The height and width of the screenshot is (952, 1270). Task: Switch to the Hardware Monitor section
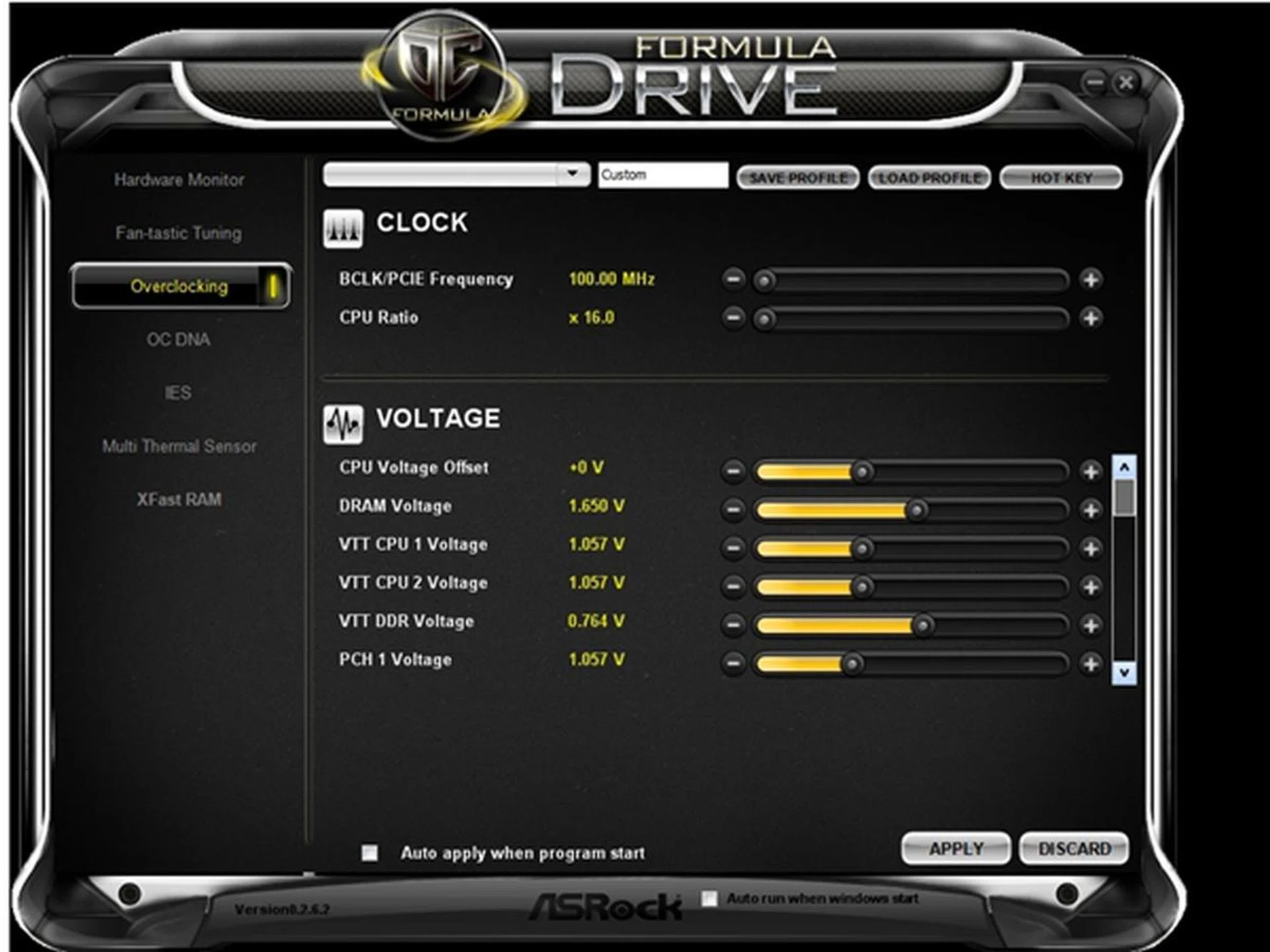tap(179, 180)
